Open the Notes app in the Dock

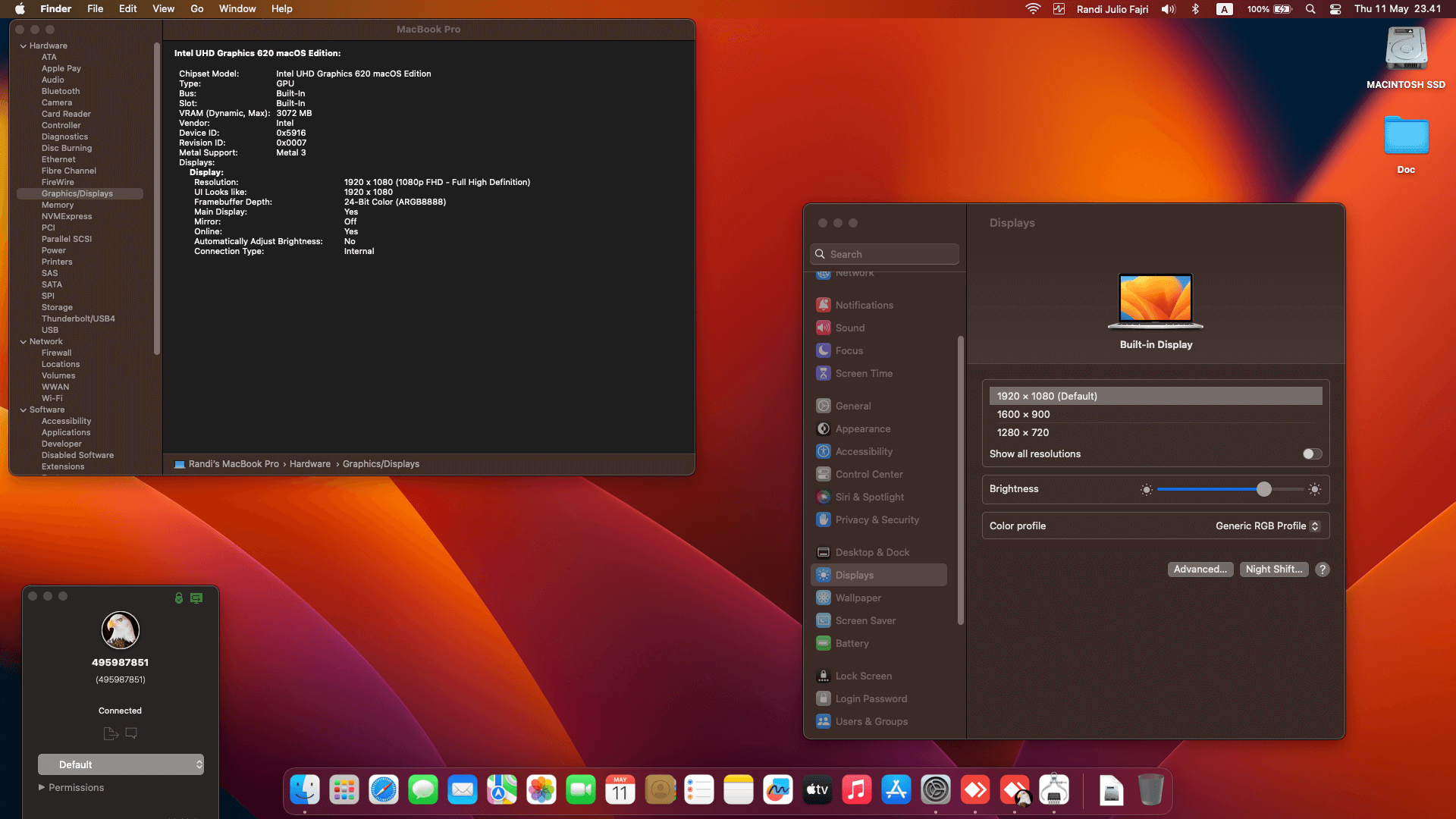point(739,790)
